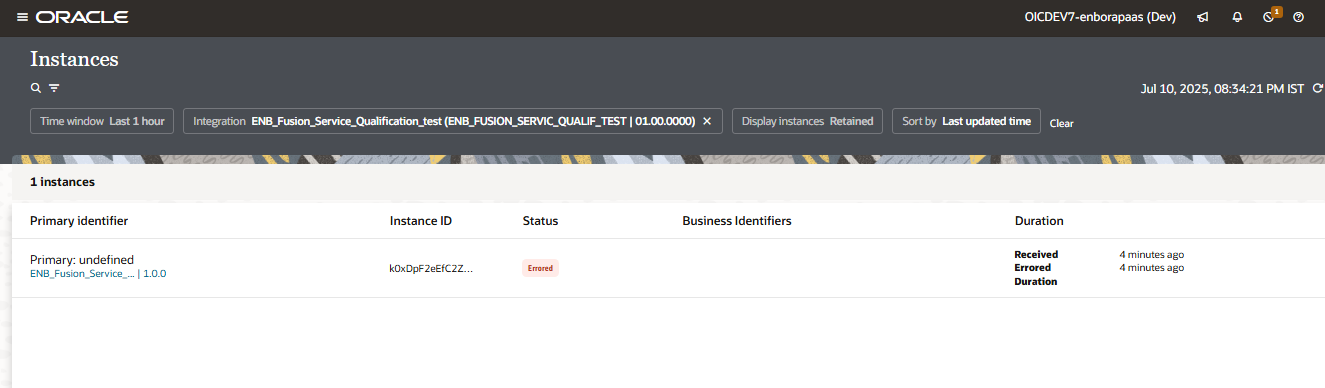This screenshot has height=388, width=1325.
Task: Click the 1 instances count label
Action: point(62,182)
